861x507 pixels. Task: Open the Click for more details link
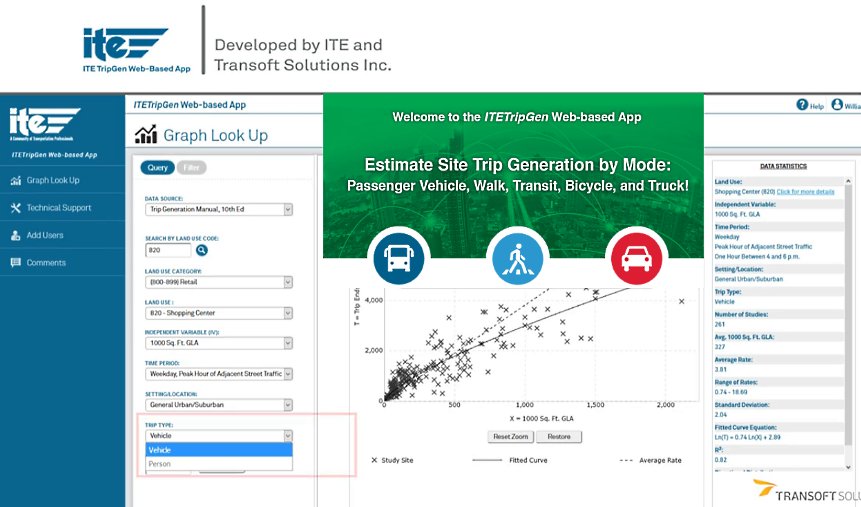point(806,192)
